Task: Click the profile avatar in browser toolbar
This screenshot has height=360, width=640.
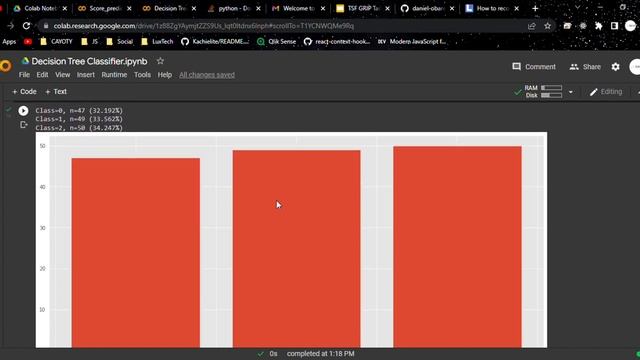Action: [631, 26]
